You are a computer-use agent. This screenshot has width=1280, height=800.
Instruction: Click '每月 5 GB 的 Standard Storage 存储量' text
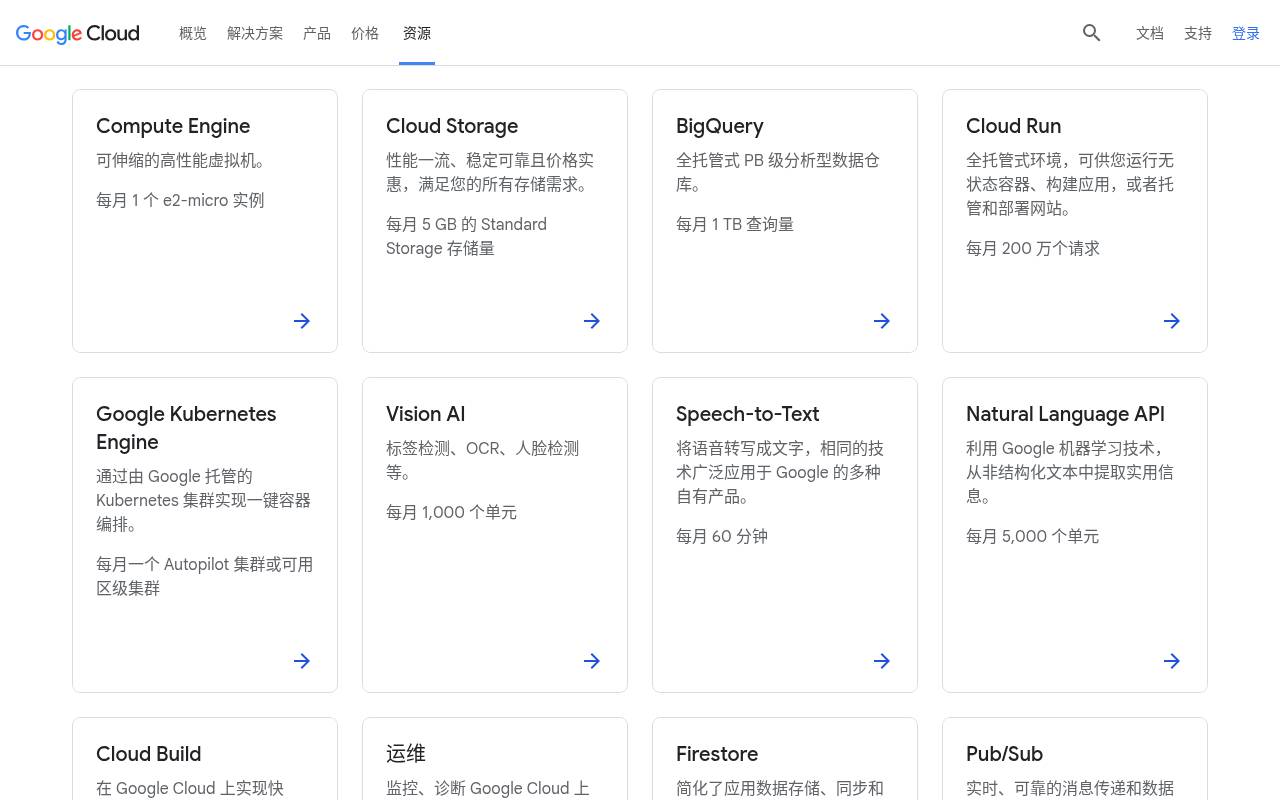pyautogui.click(x=467, y=236)
